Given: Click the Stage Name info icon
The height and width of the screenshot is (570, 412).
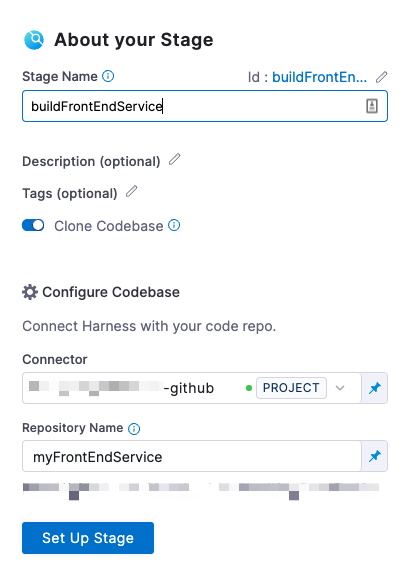Looking at the screenshot, I should [108, 76].
